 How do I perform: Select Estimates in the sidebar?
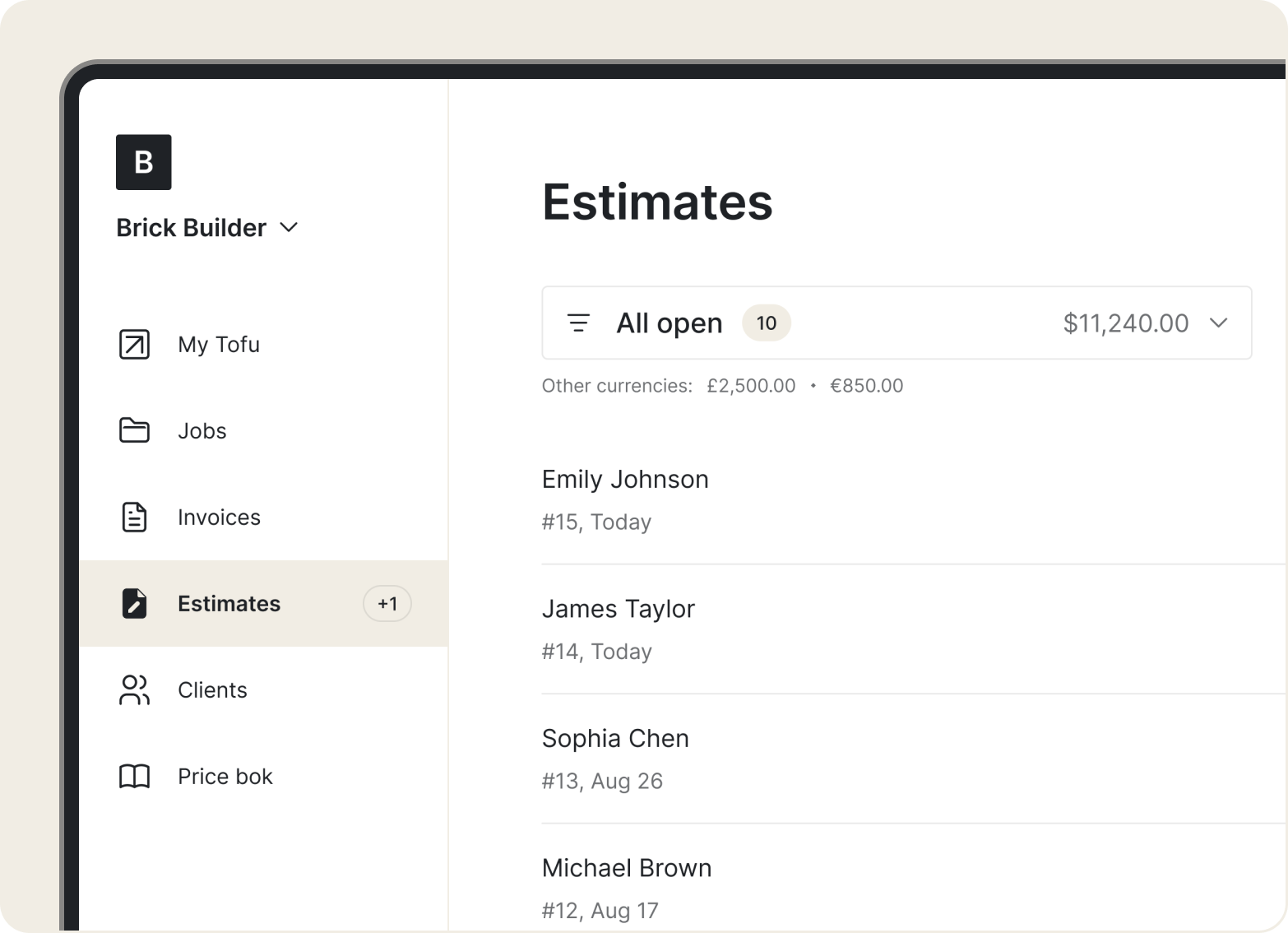[x=263, y=603]
